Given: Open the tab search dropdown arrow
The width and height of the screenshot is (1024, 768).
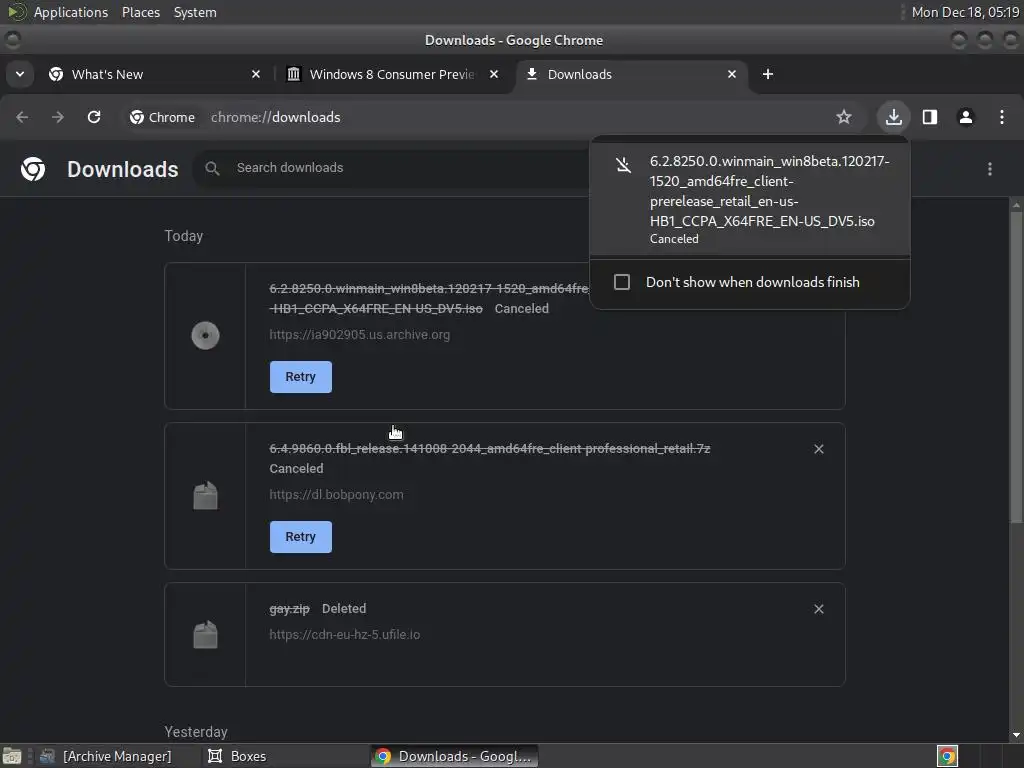Looking at the screenshot, I should pos(20,74).
